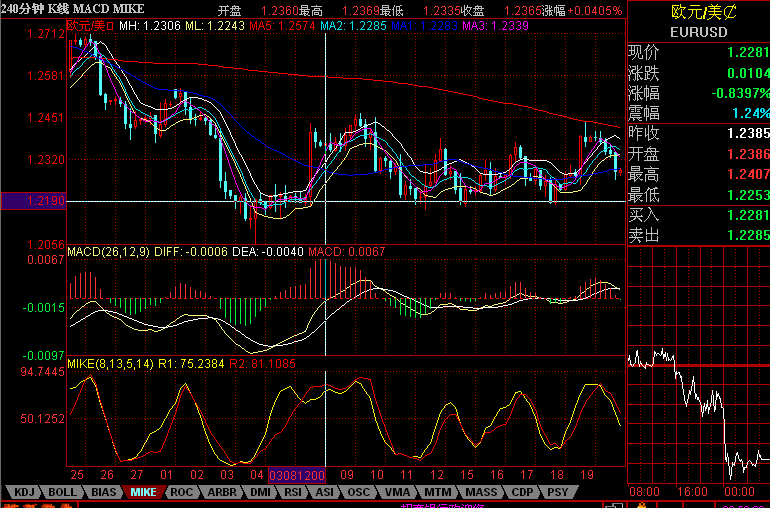This screenshot has width=770, height=508.
Task: Select the active MIKE indicator tab
Action: pyautogui.click(x=143, y=492)
